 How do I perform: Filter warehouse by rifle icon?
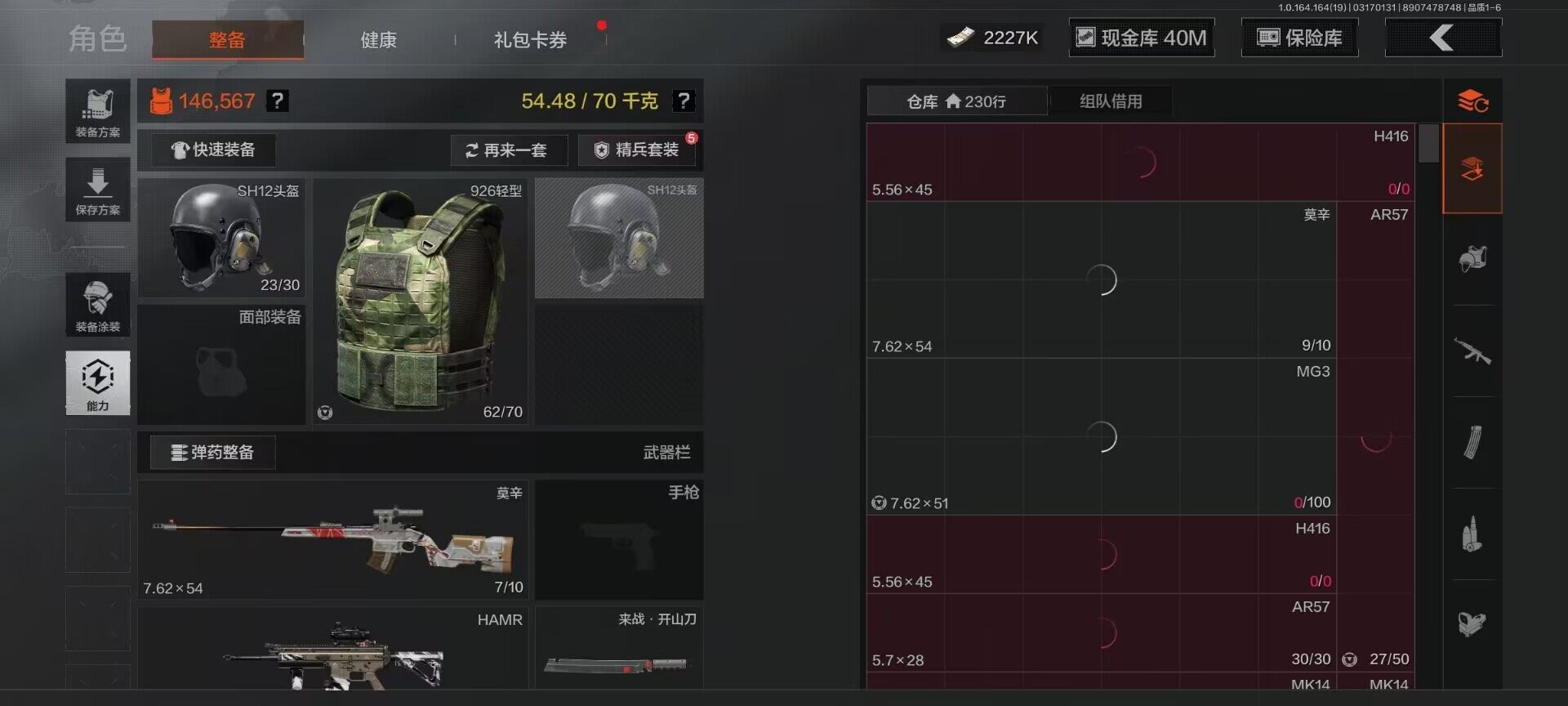click(x=1472, y=351)
